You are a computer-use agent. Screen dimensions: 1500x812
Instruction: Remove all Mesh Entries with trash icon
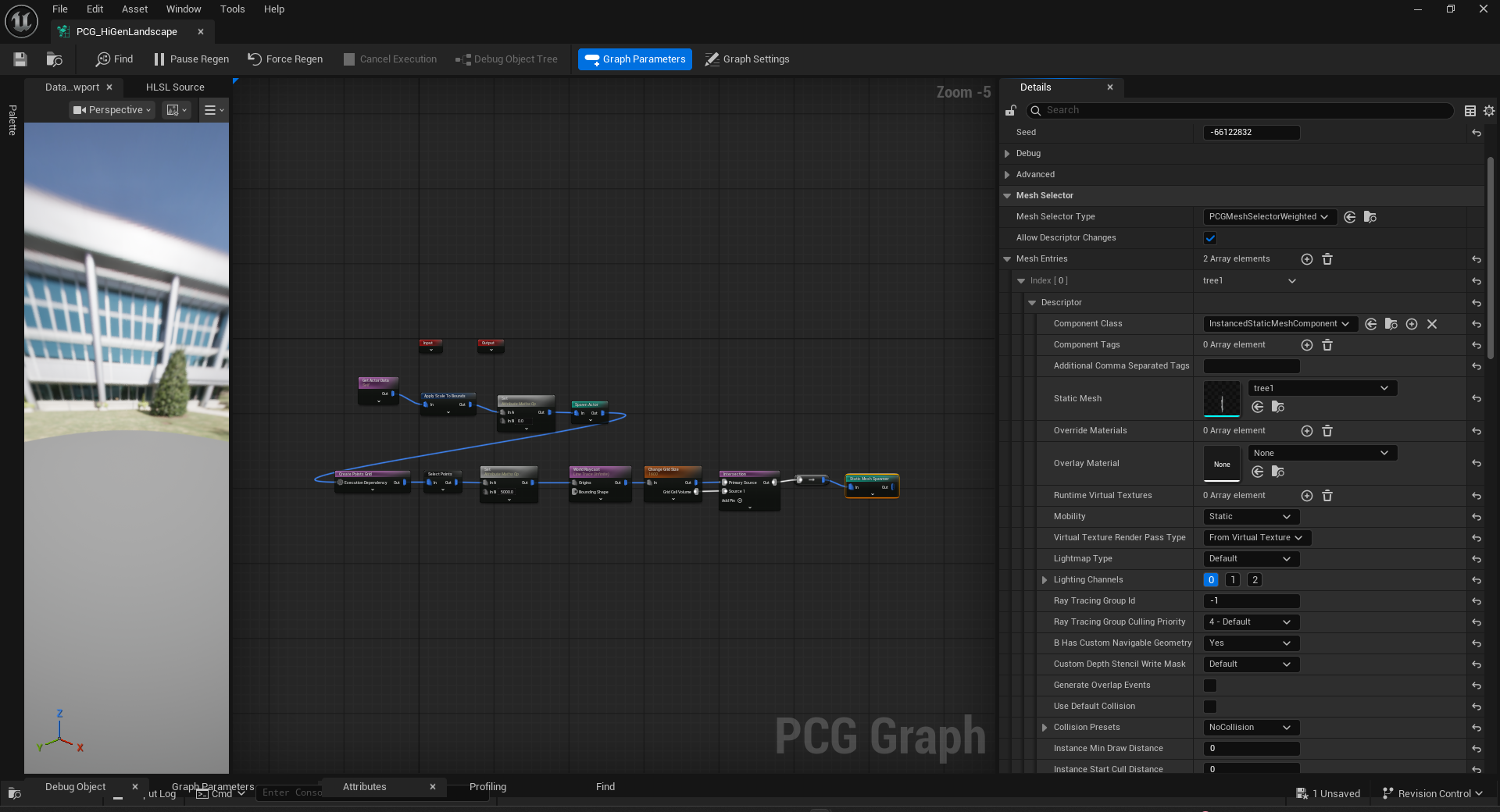(1327, 259)
